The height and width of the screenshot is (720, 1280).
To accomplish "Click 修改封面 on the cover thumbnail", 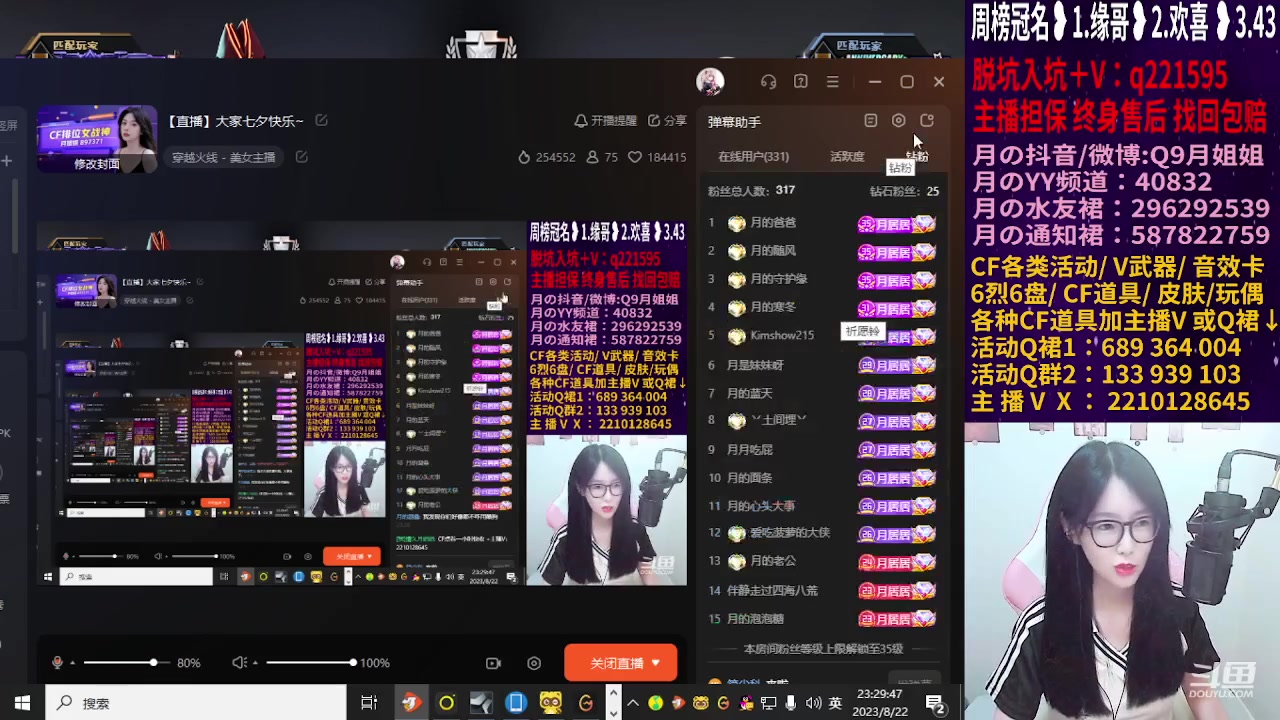I will [97, 164].
